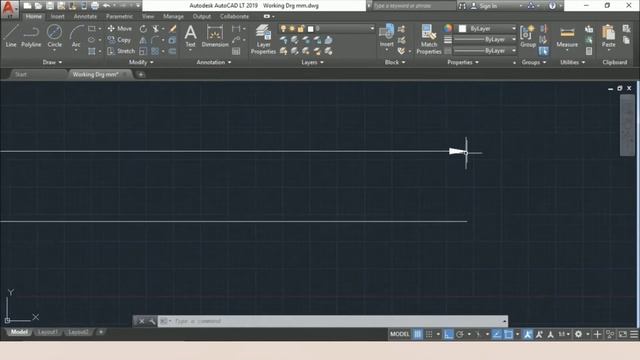Activate the Rotate tool icon

click(x=143, y=29)
